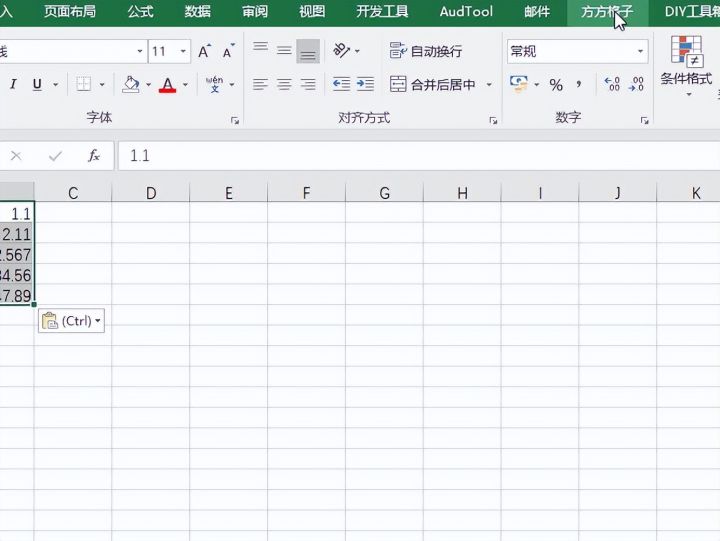This screenshot has width=720, height=541.
Task: Open number dialog launcher in 数字 group
Action: (x=645, y=121)
